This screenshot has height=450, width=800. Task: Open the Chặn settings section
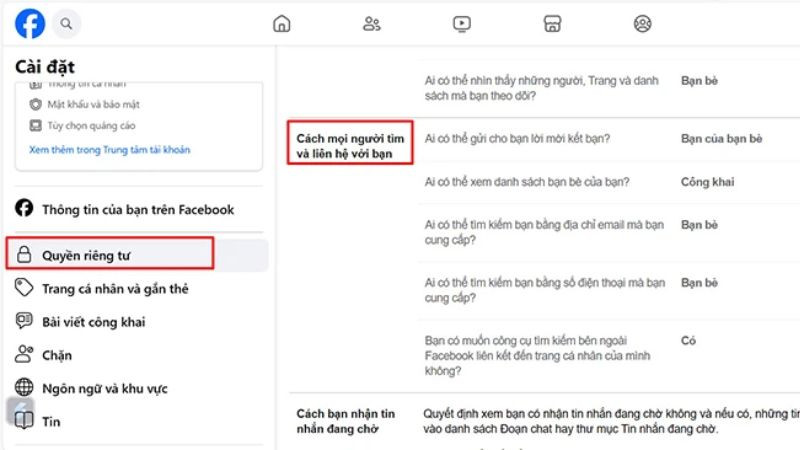click(57, 355)
